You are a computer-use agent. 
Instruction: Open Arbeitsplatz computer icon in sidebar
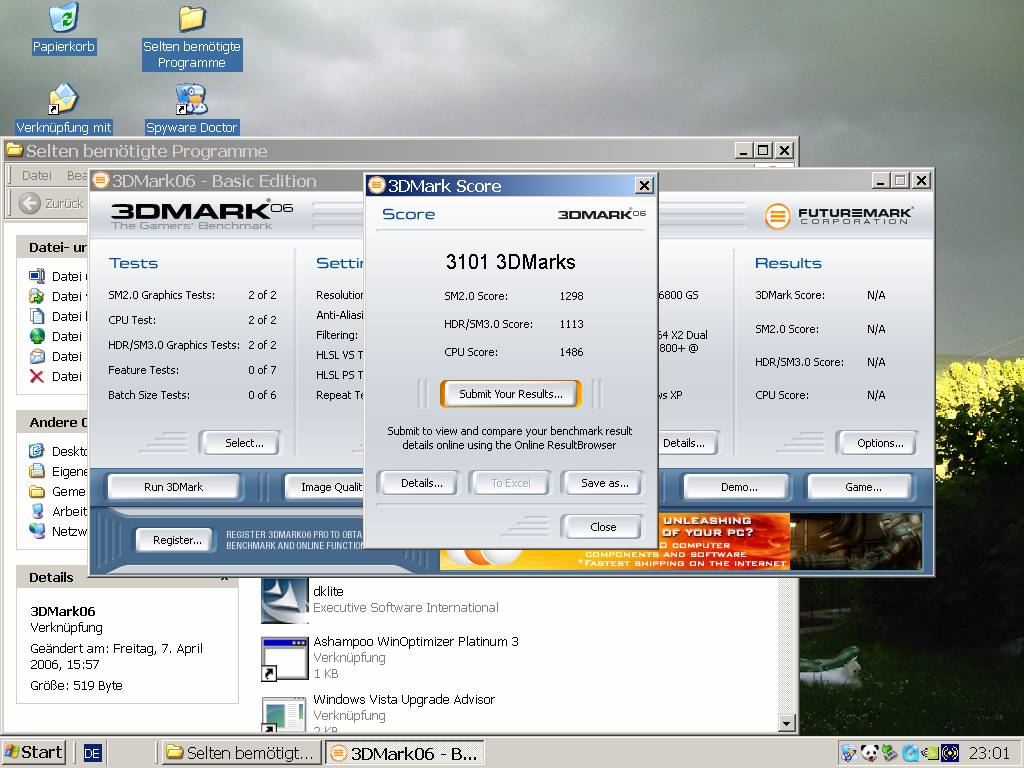[x=37, y=511]
